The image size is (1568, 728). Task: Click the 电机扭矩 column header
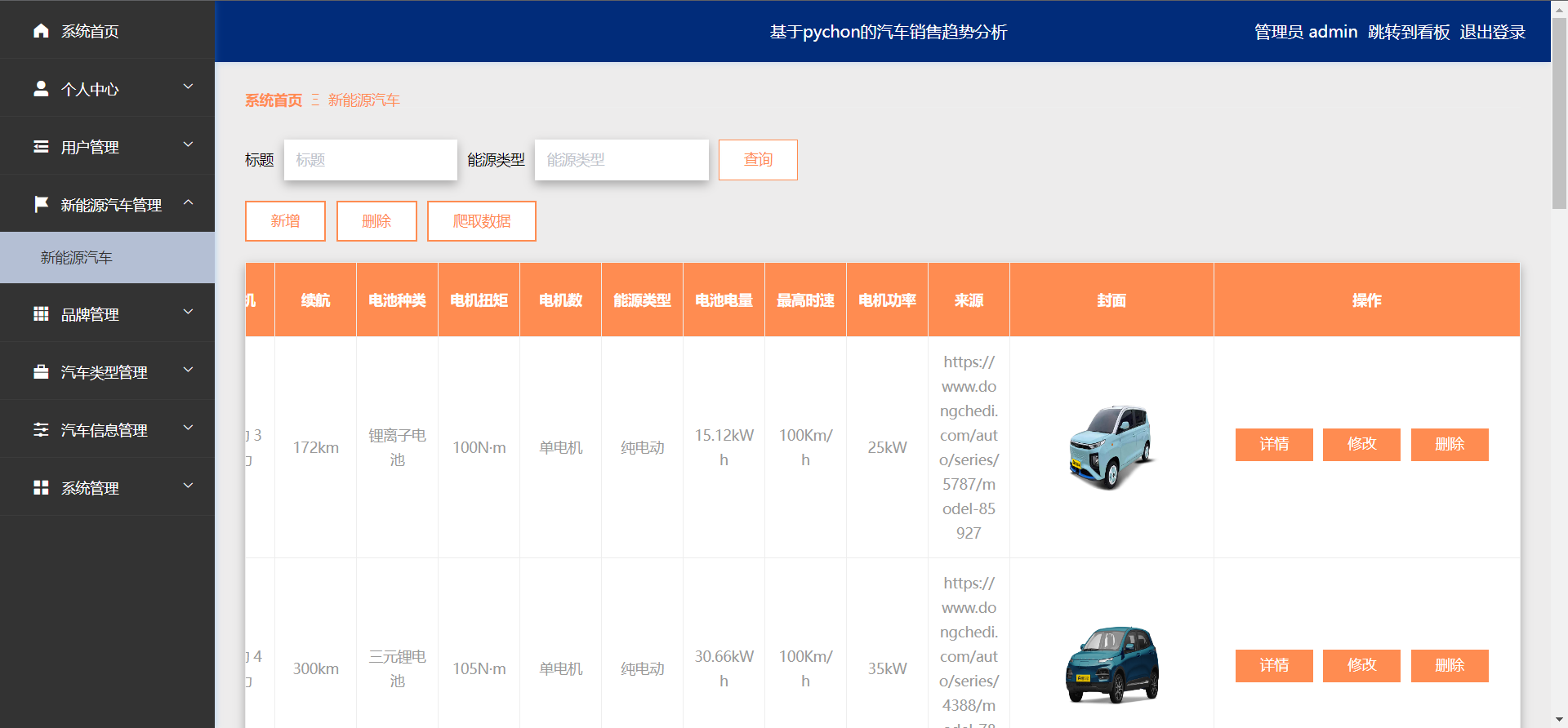479,300
